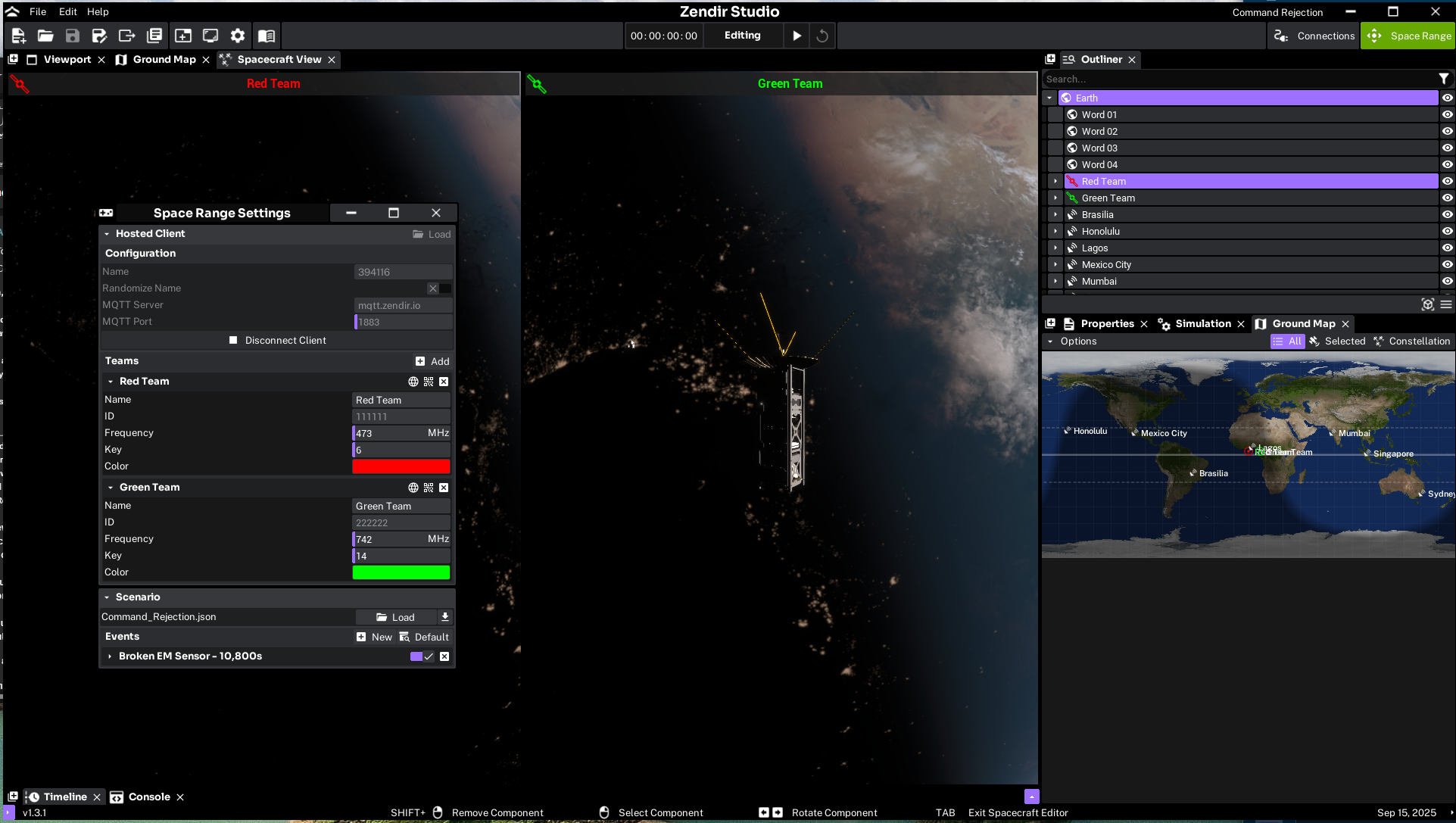Expand the Red Team node in Outliner

pos(1055,181)
